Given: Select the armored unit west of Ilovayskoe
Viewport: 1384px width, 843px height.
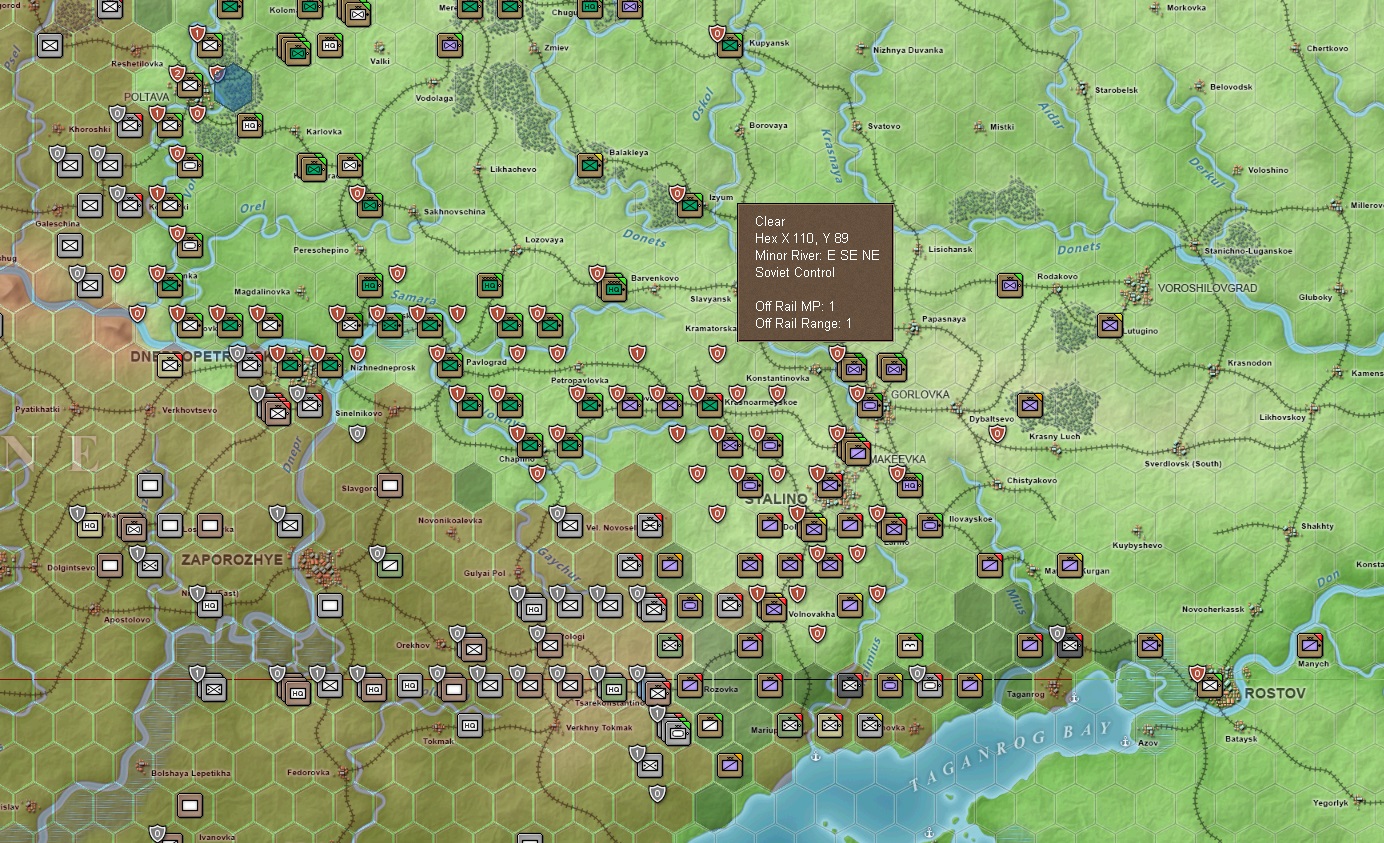Looking at the screenshot, I should 930,525.
